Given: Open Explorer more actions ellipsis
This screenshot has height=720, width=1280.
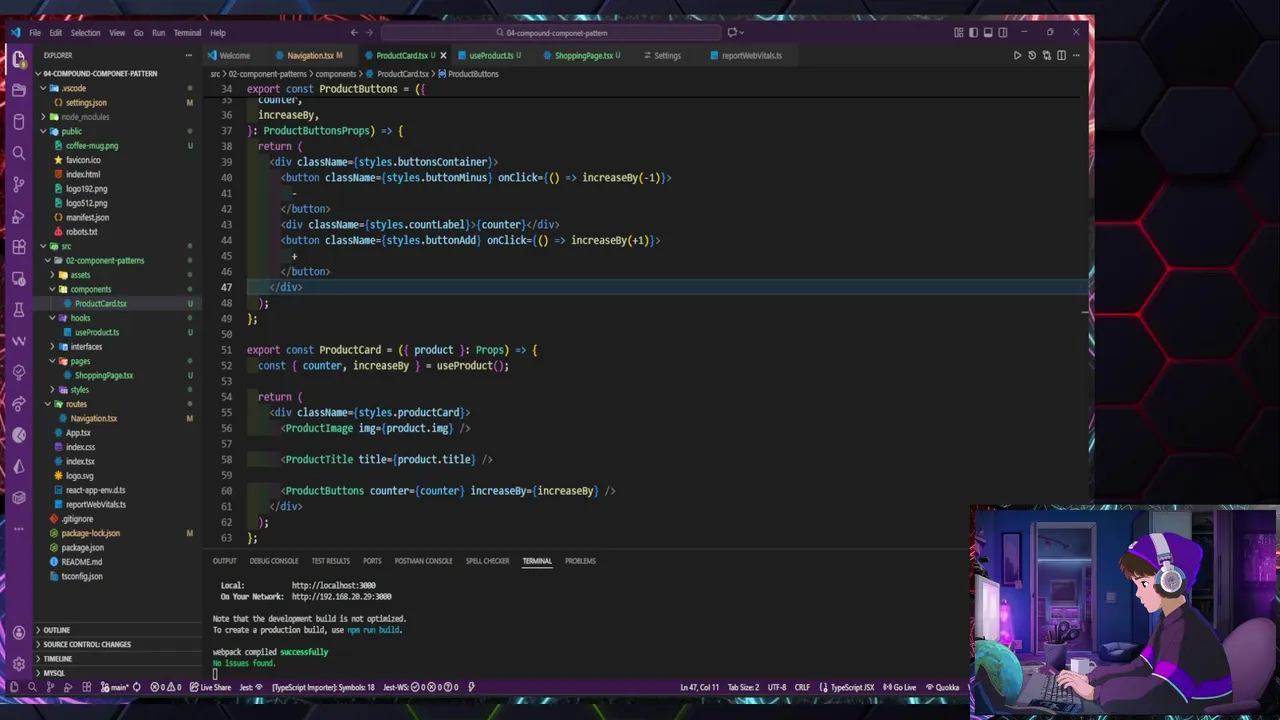Looking at the screenshot, I should pos(188,56).
